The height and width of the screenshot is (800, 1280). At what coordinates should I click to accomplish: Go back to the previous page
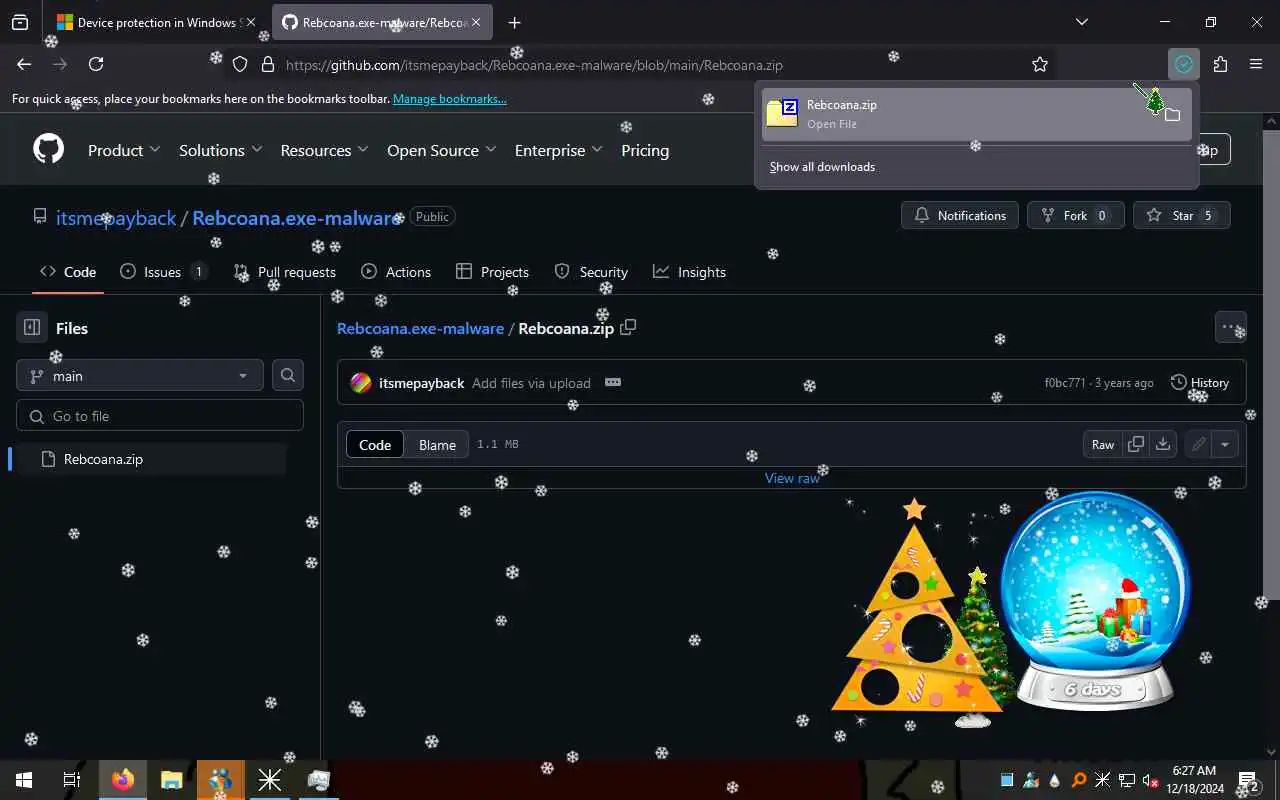point(24,64)
